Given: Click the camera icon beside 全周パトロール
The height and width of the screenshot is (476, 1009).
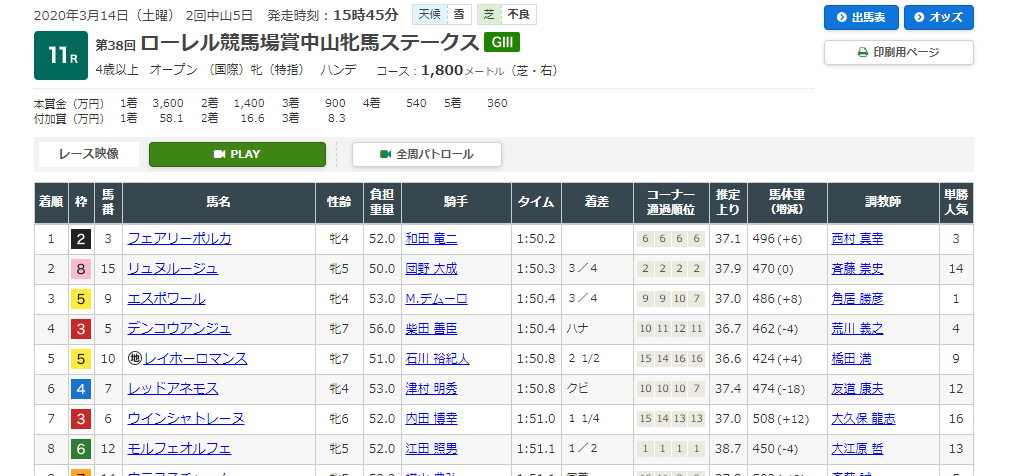Looking at the screenshot, I should click(x=385, y=154).
